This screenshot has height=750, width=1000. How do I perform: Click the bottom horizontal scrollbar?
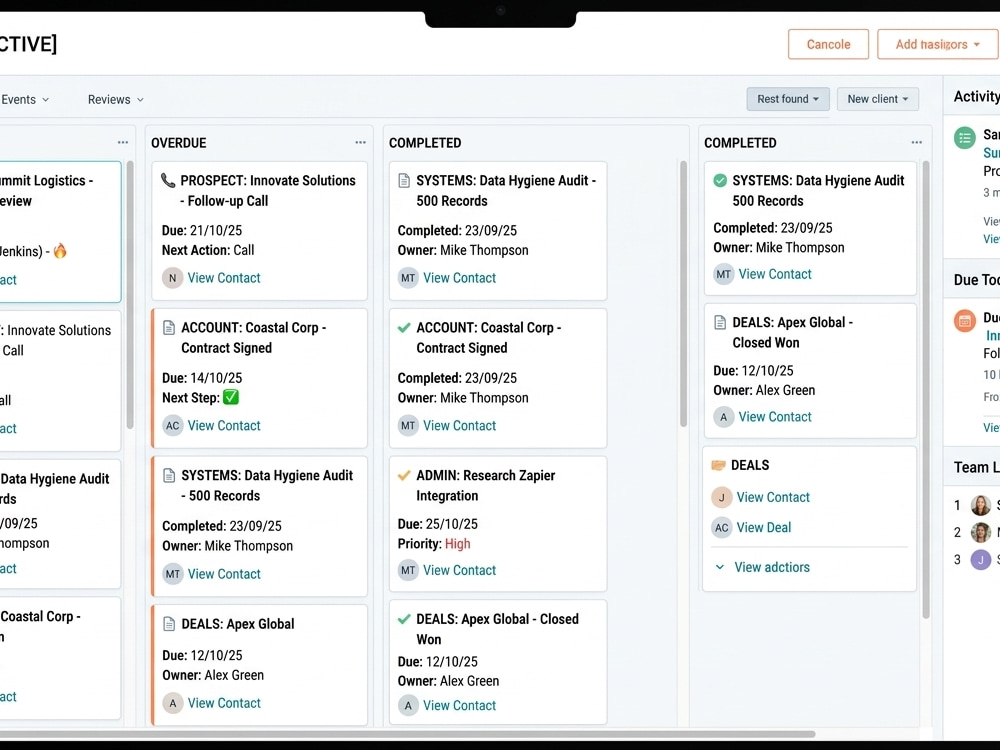click(408, 734)
